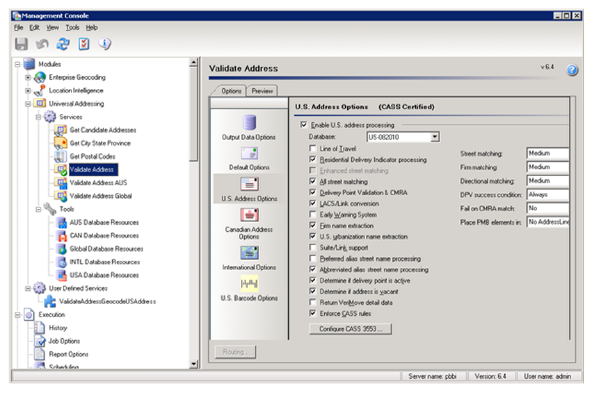Expand the Location Intelligence node
The width and height of the screenshot is (593, 396).
pyautogui.click(x=28, y=91)
